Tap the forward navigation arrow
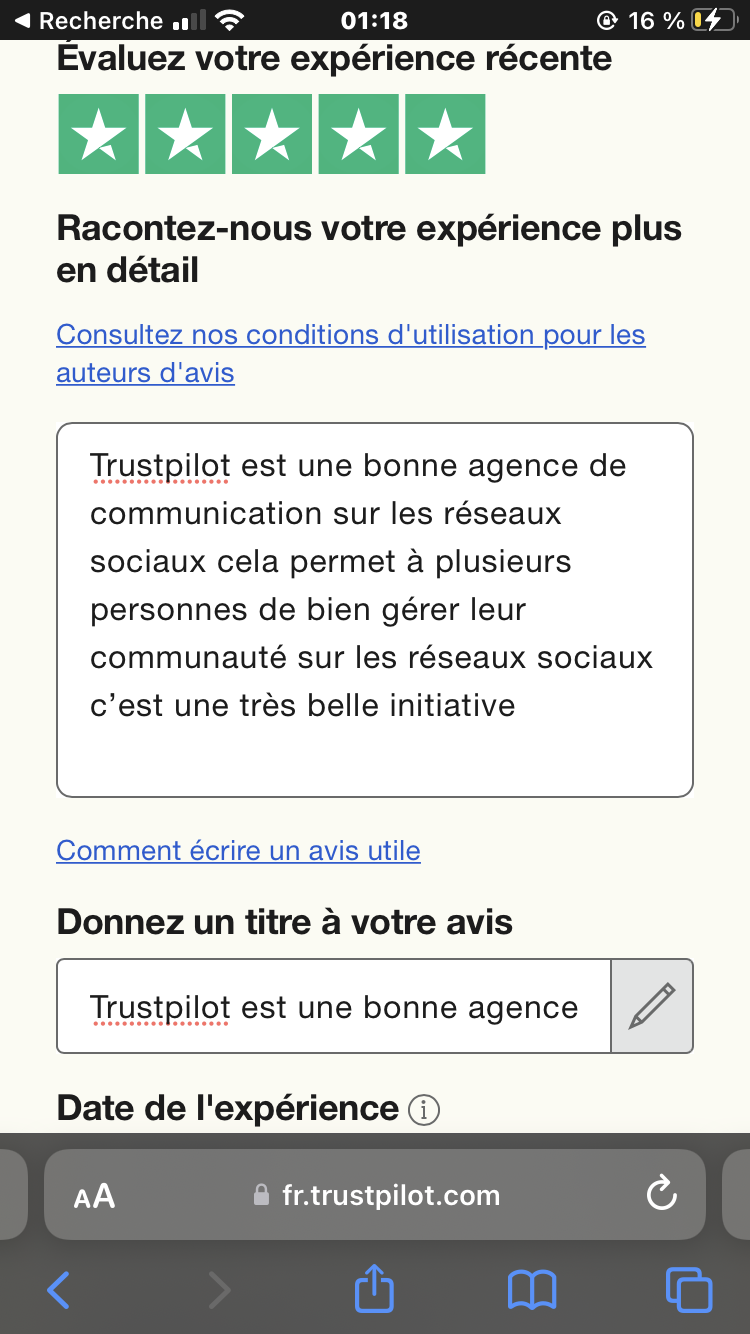750x1334 pixels. pyautogui.click(x=218, y=1290)
